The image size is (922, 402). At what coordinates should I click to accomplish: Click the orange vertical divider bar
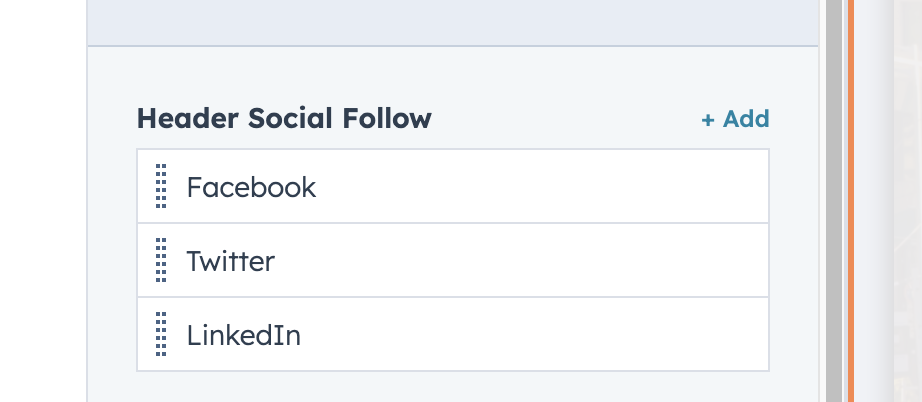tap(851, 200)
